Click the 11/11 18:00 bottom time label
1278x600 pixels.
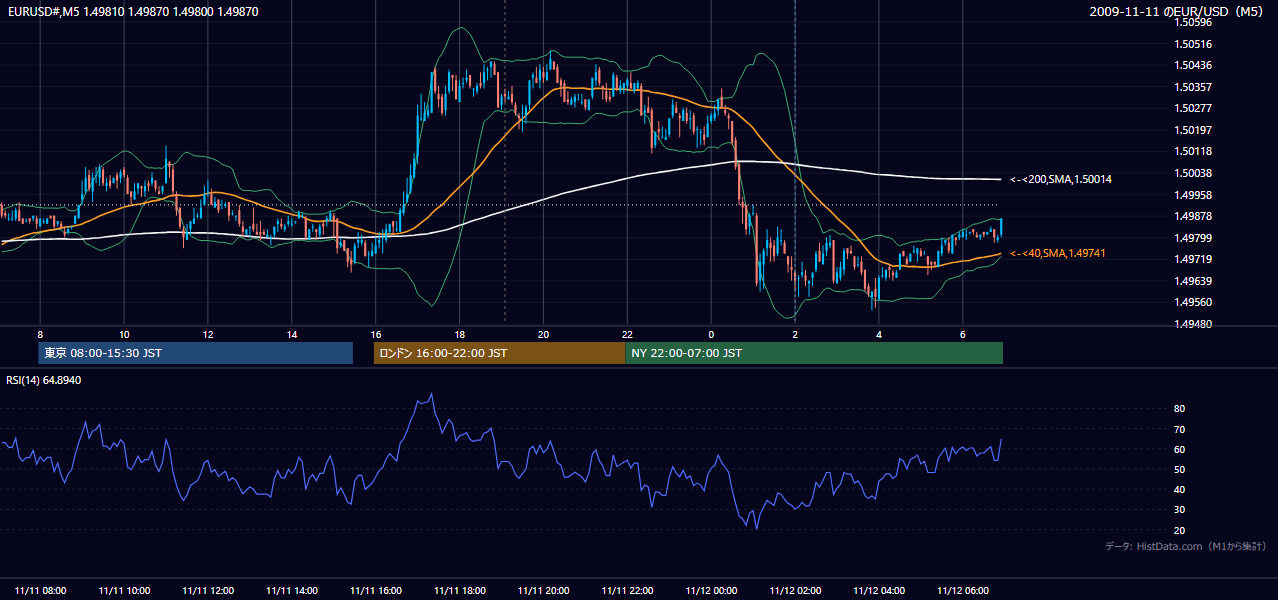coord(460,590)
